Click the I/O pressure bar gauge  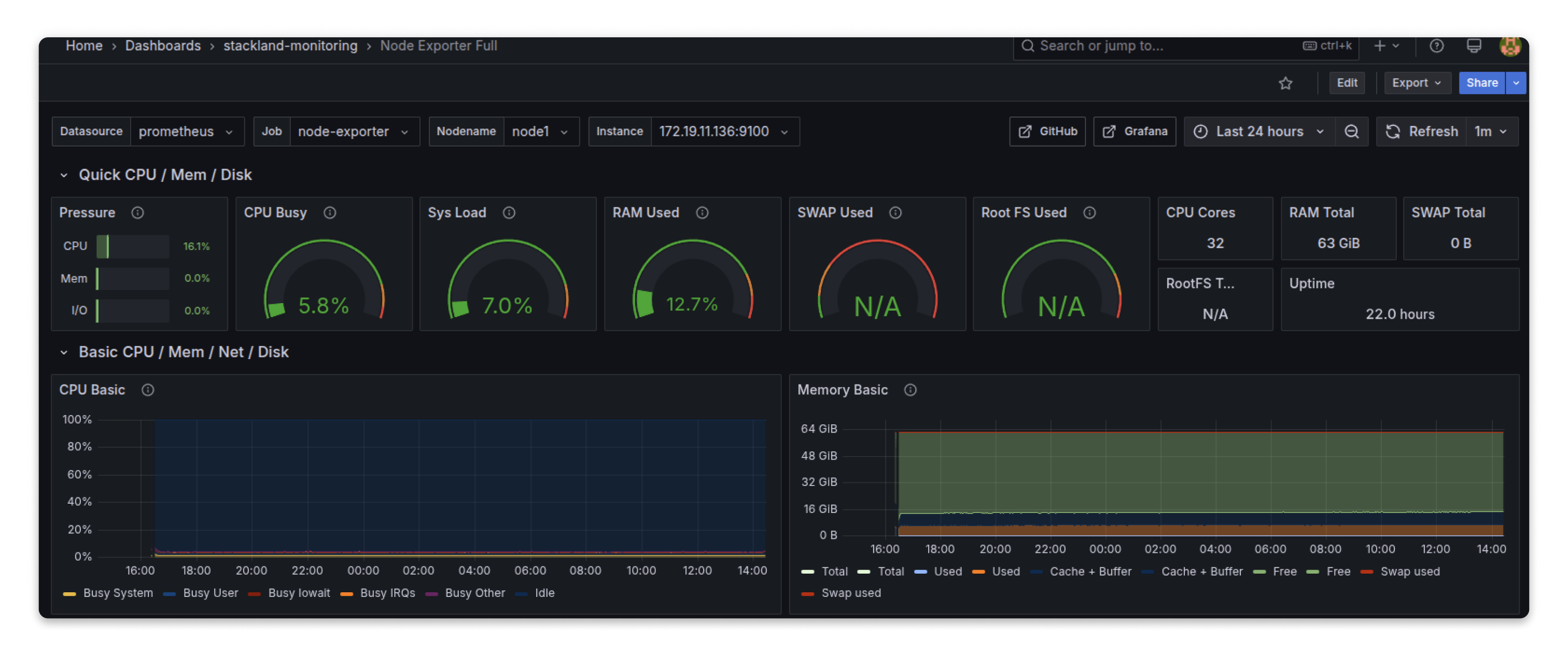(133, 310)
